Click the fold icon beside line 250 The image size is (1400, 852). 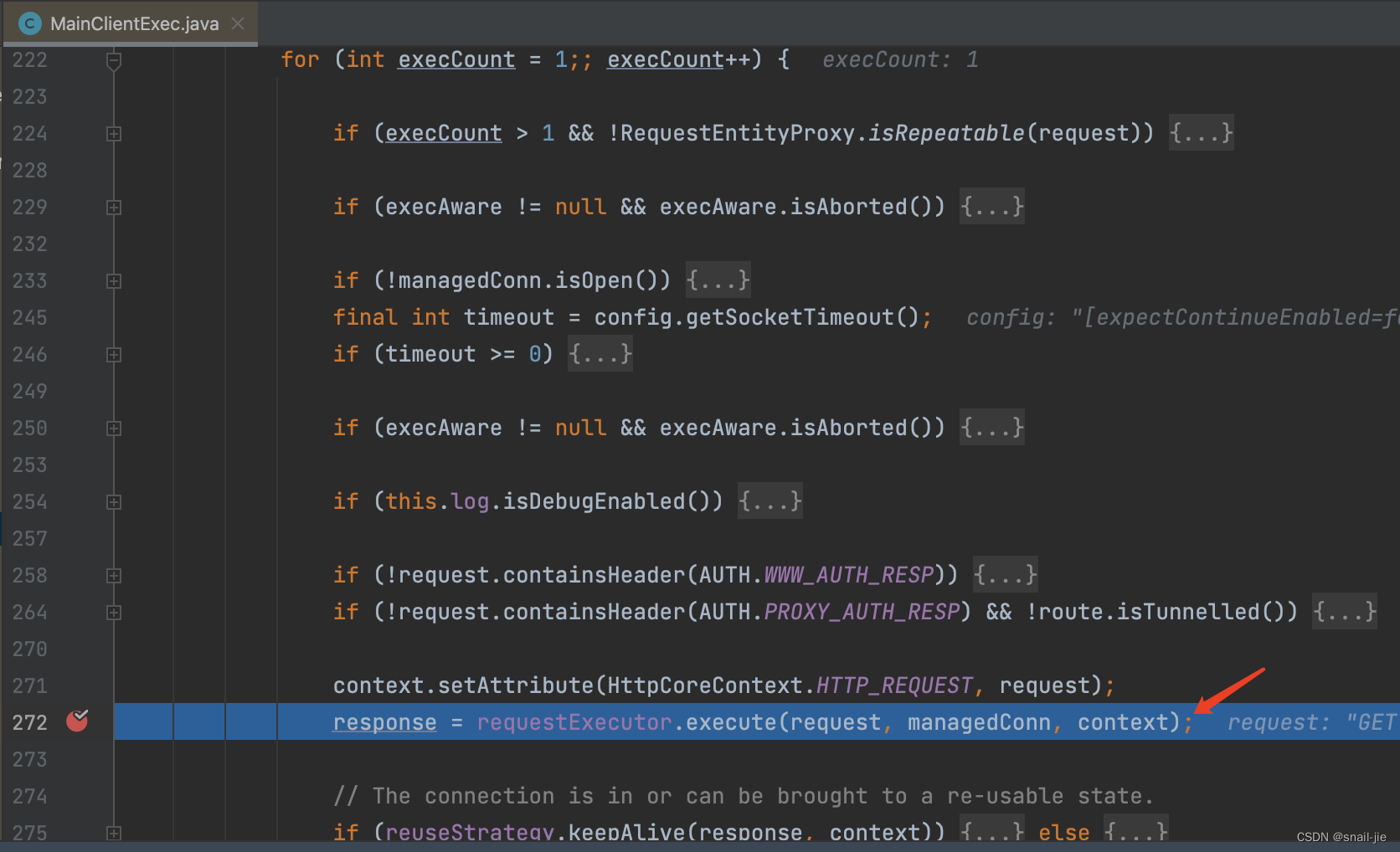(x=114, y=428)
